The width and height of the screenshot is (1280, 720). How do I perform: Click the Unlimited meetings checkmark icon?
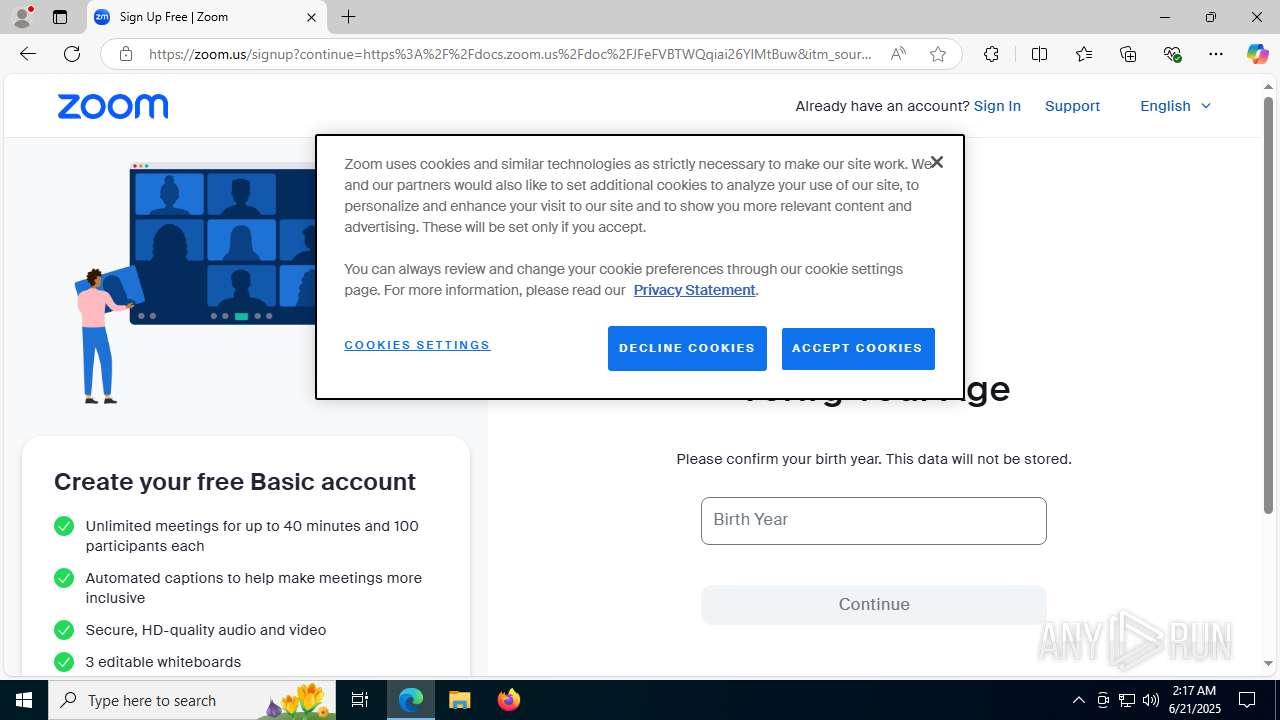click(64, 526)
